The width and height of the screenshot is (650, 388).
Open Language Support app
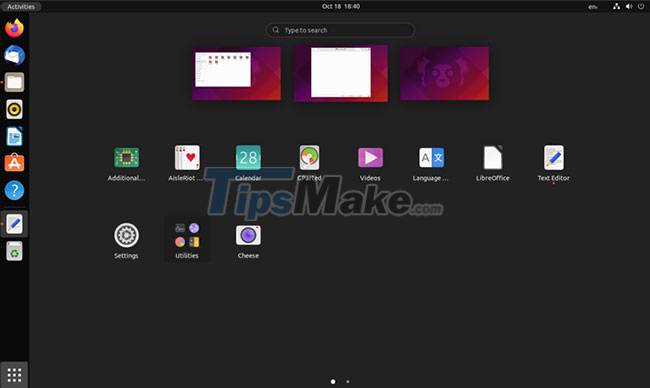coord(431,163)
